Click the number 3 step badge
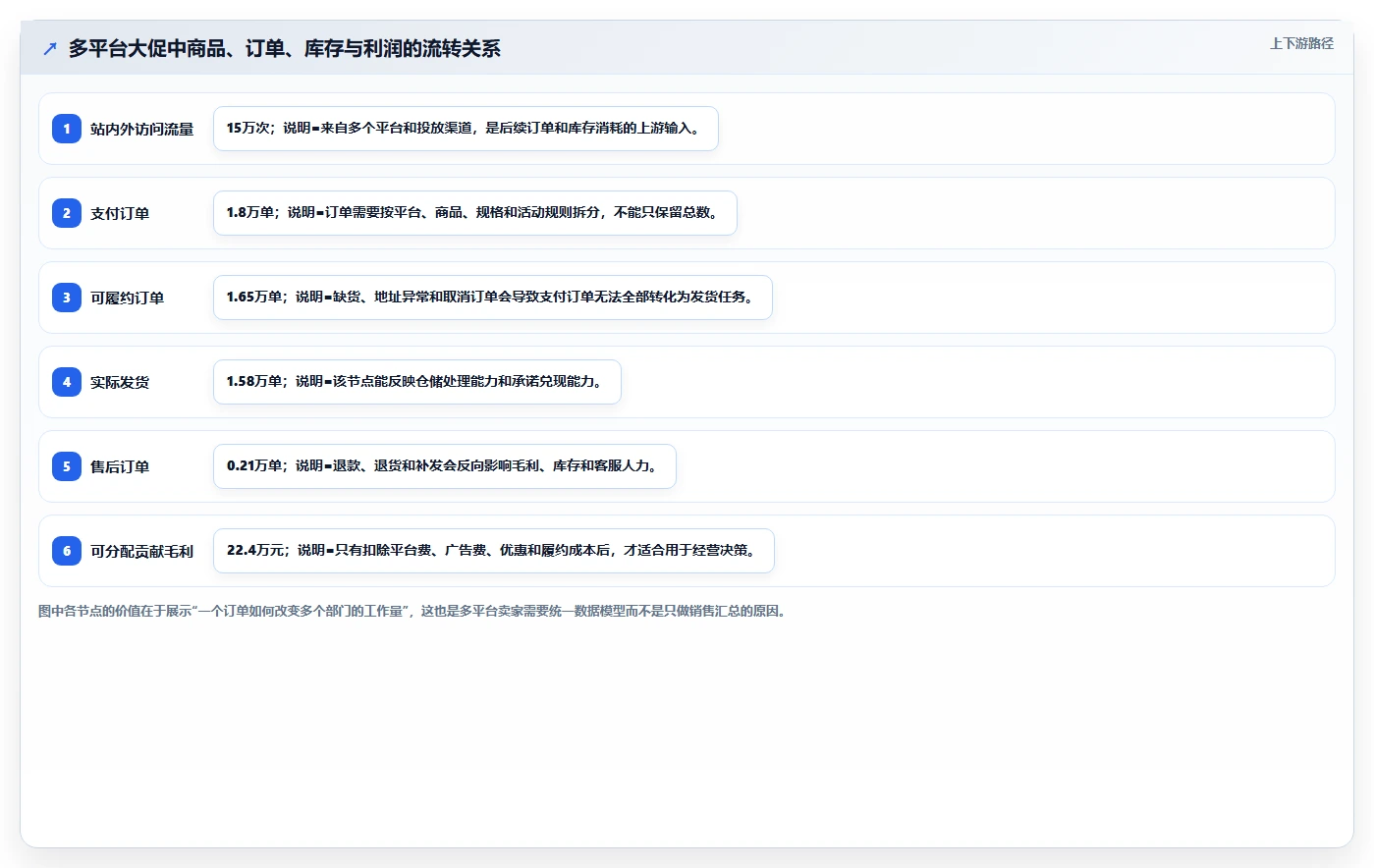Screen dimensions: 1374x868 [x=67, y=298]
